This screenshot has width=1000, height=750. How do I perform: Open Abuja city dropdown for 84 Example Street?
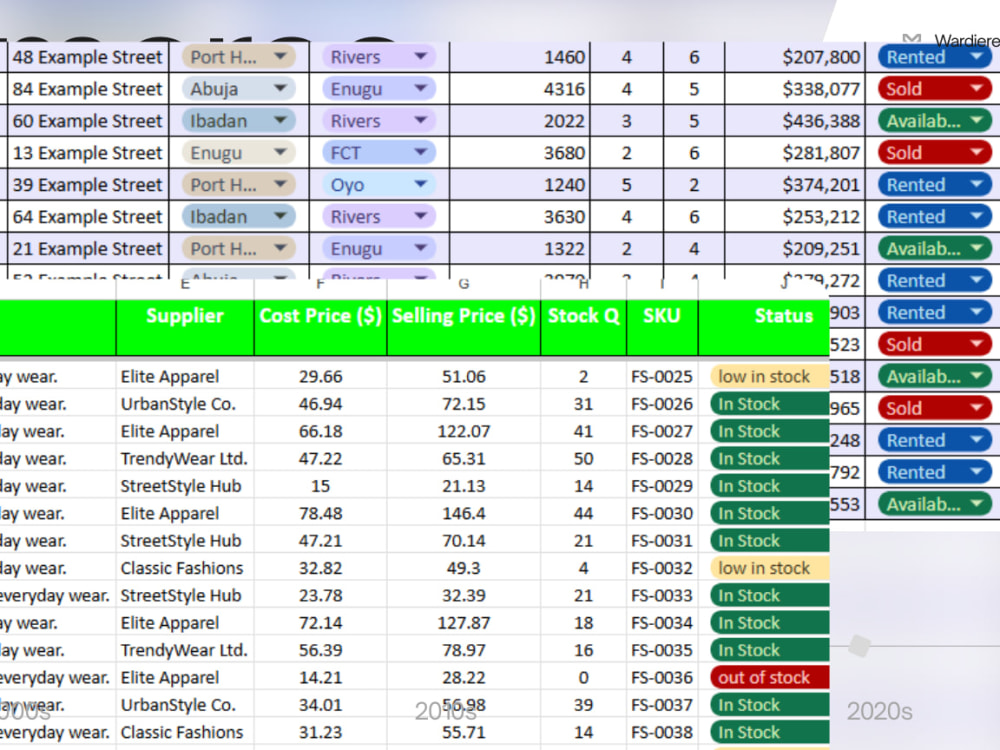click(239, 89)
